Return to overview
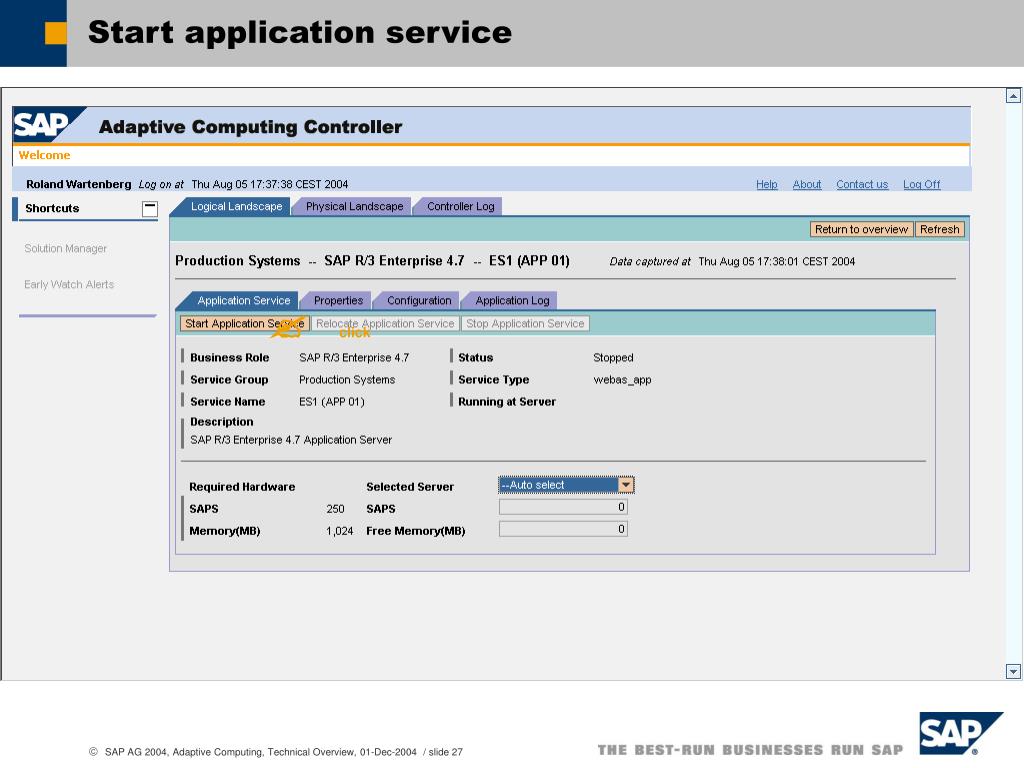Image resolution: width=1024 pixels, height=768 pixels. 861,229
